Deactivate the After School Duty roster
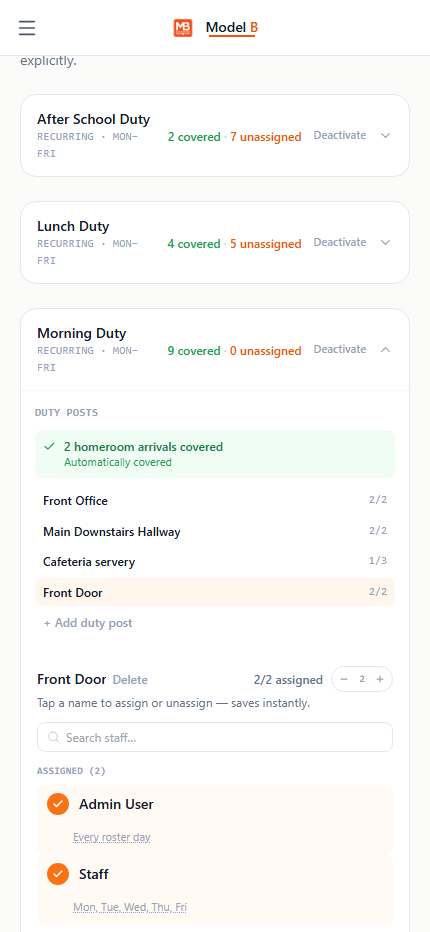430x932 pixels. coord(340,136)
